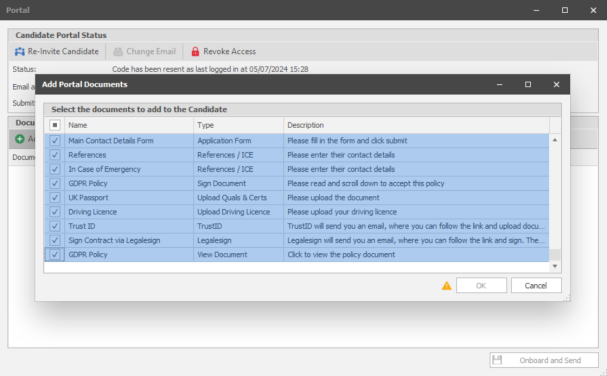Close the Portal window
The width and height of the screenshot is (607, 376).
593,10
